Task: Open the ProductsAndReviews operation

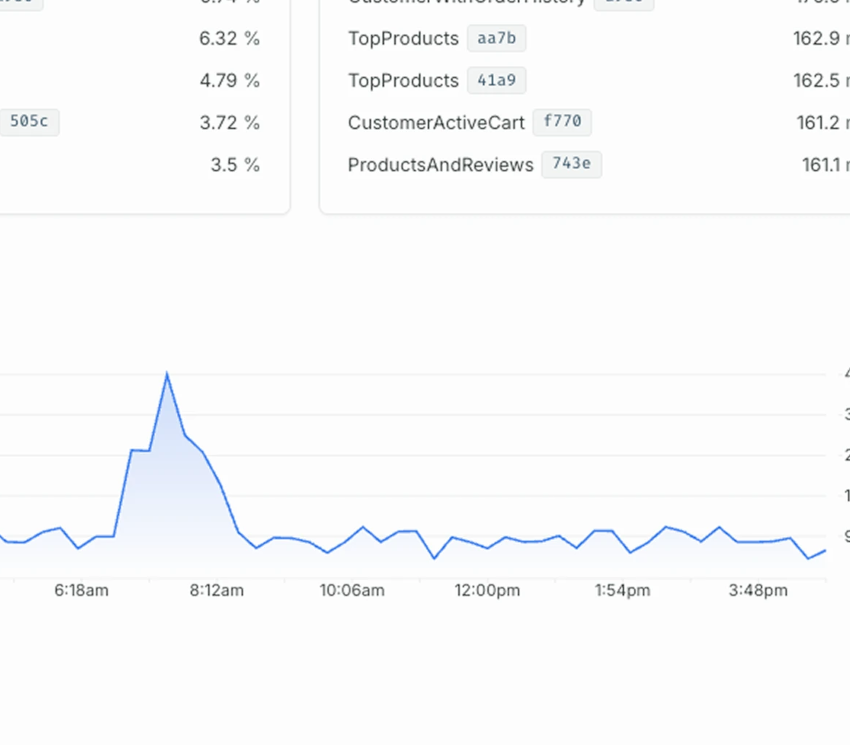Action: coord(440,165)
